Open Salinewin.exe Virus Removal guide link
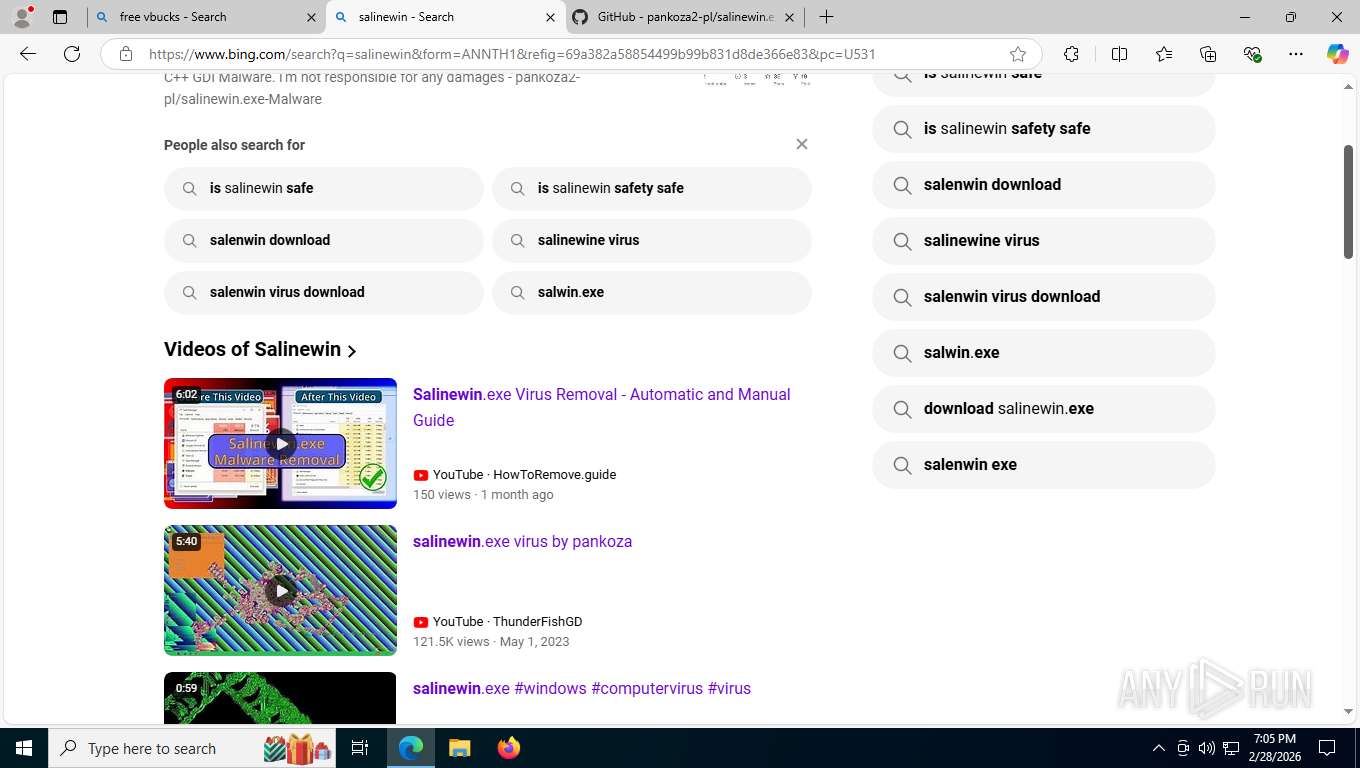Viewport: 1360px width, 768px height. click(x=601, y=407)
